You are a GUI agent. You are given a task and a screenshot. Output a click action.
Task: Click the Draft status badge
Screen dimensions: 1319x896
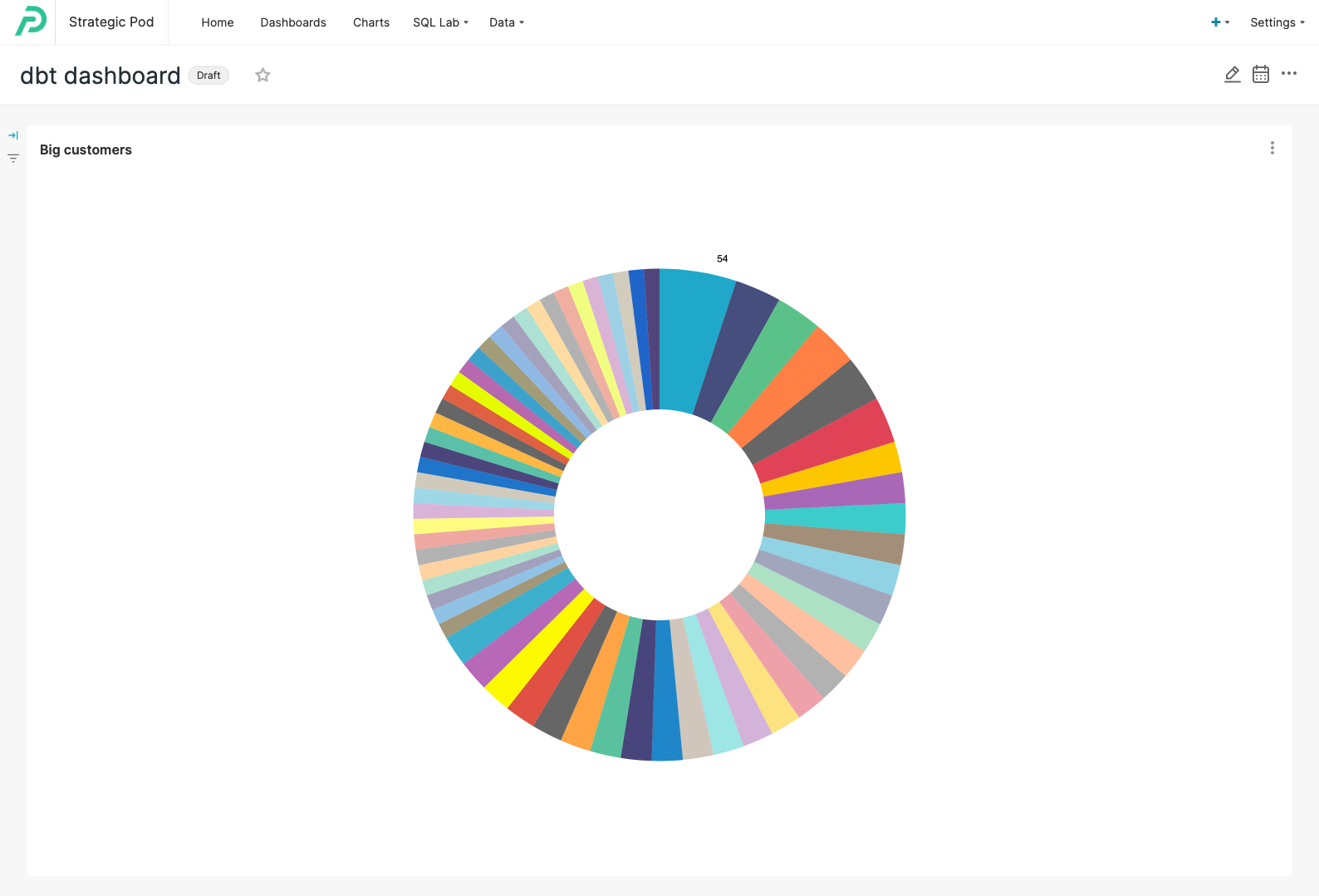point(208,76)
